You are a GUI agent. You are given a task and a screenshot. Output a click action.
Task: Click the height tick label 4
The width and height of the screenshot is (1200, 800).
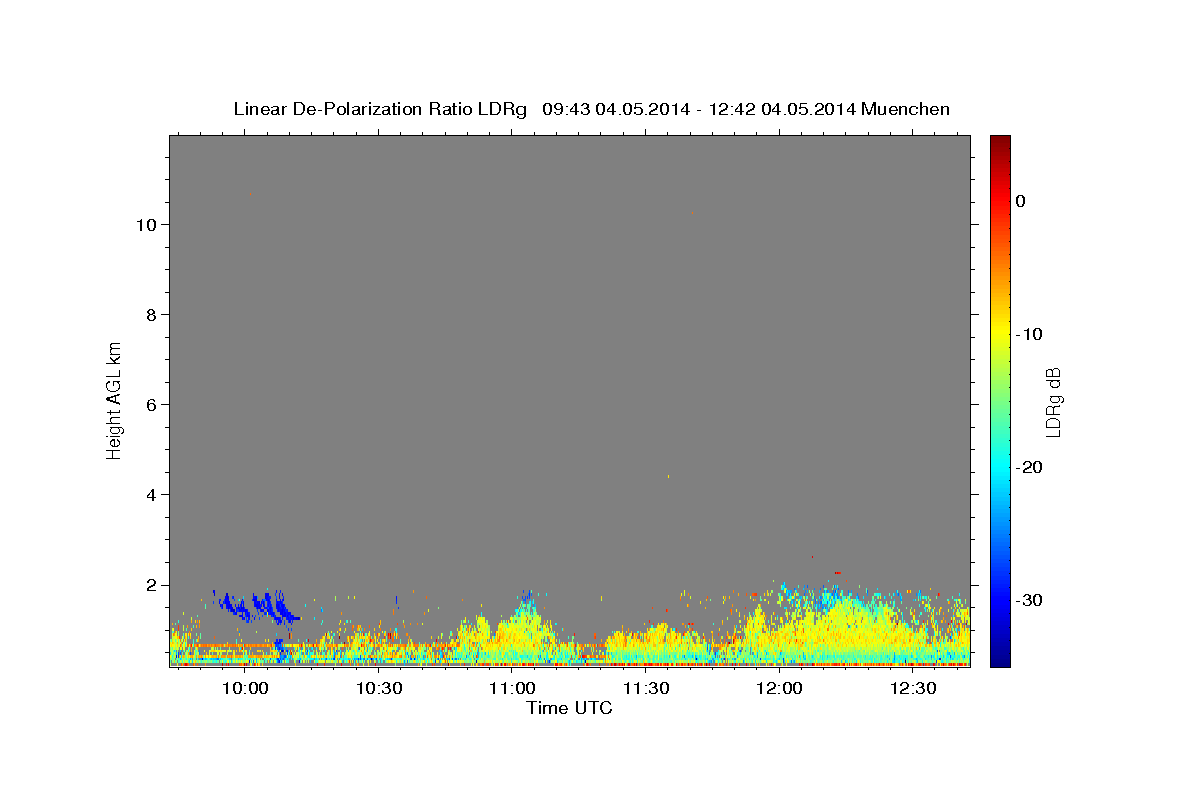click(x=151, y=495)
